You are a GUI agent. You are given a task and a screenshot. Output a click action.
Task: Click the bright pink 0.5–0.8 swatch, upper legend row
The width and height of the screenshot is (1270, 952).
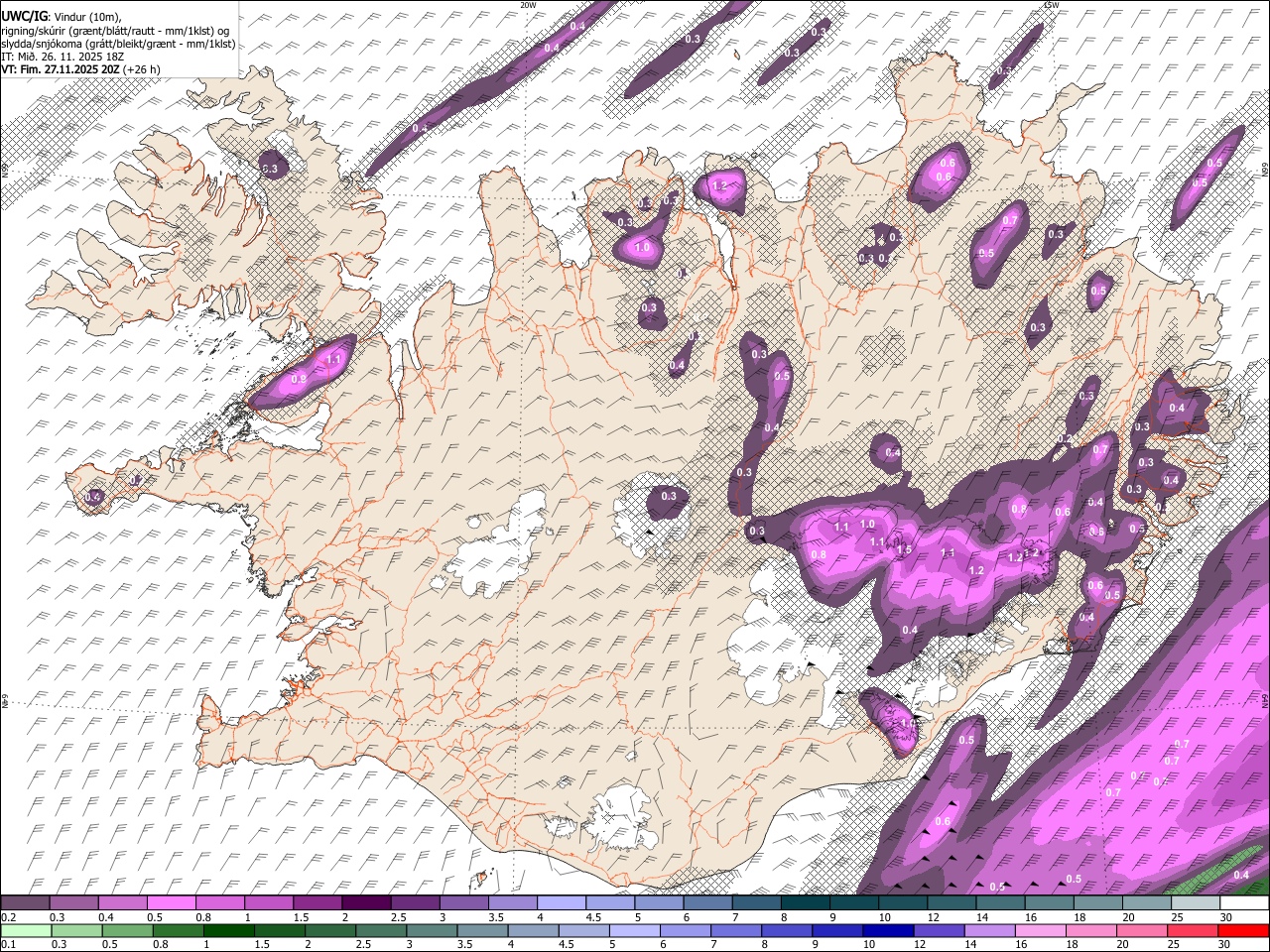pyautogui.click(x=171, y=903)
